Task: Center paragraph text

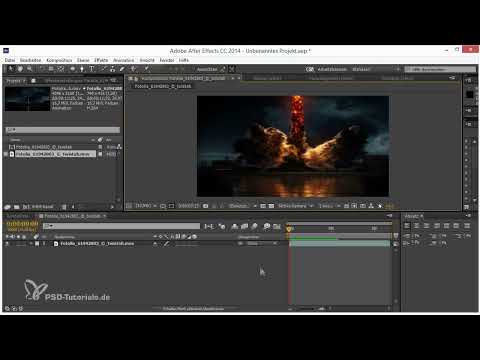Action: [417, 226]
